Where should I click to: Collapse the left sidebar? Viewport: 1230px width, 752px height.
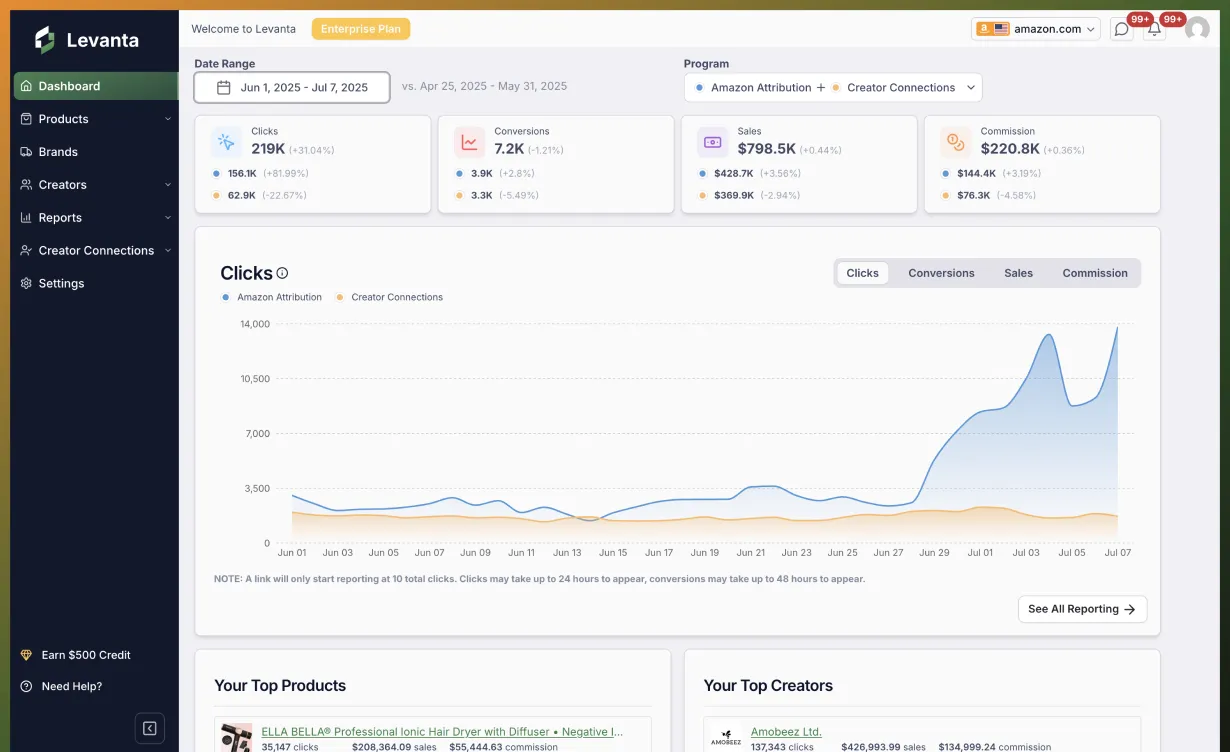pyautogui.click(x=150, y=728)
